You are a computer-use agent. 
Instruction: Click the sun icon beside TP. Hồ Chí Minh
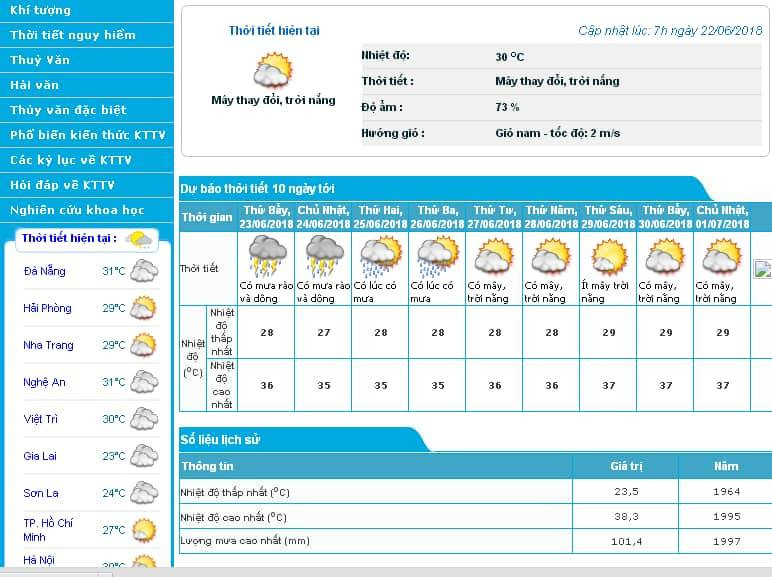tap(144, 530)
